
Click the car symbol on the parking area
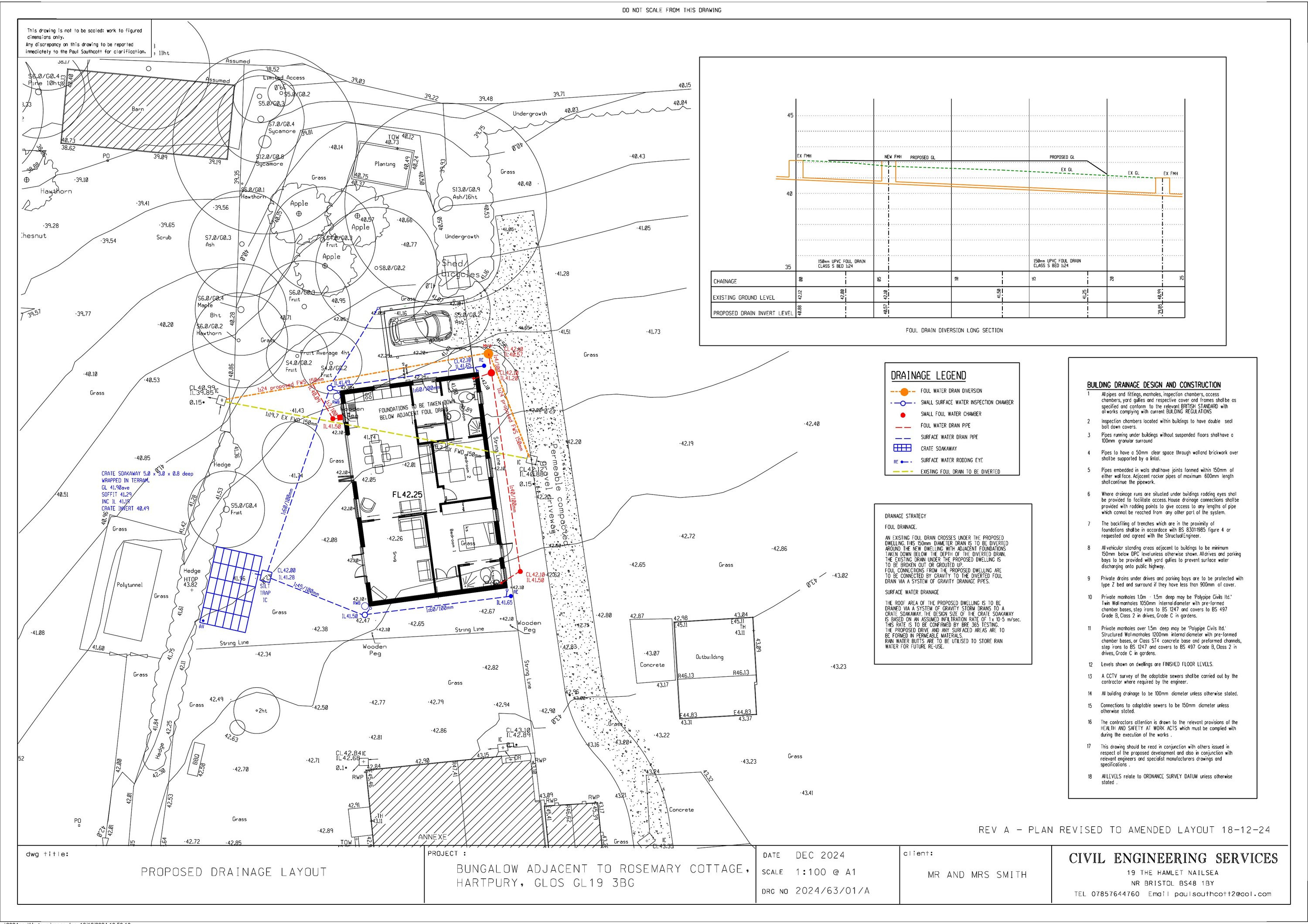(419, 328)
